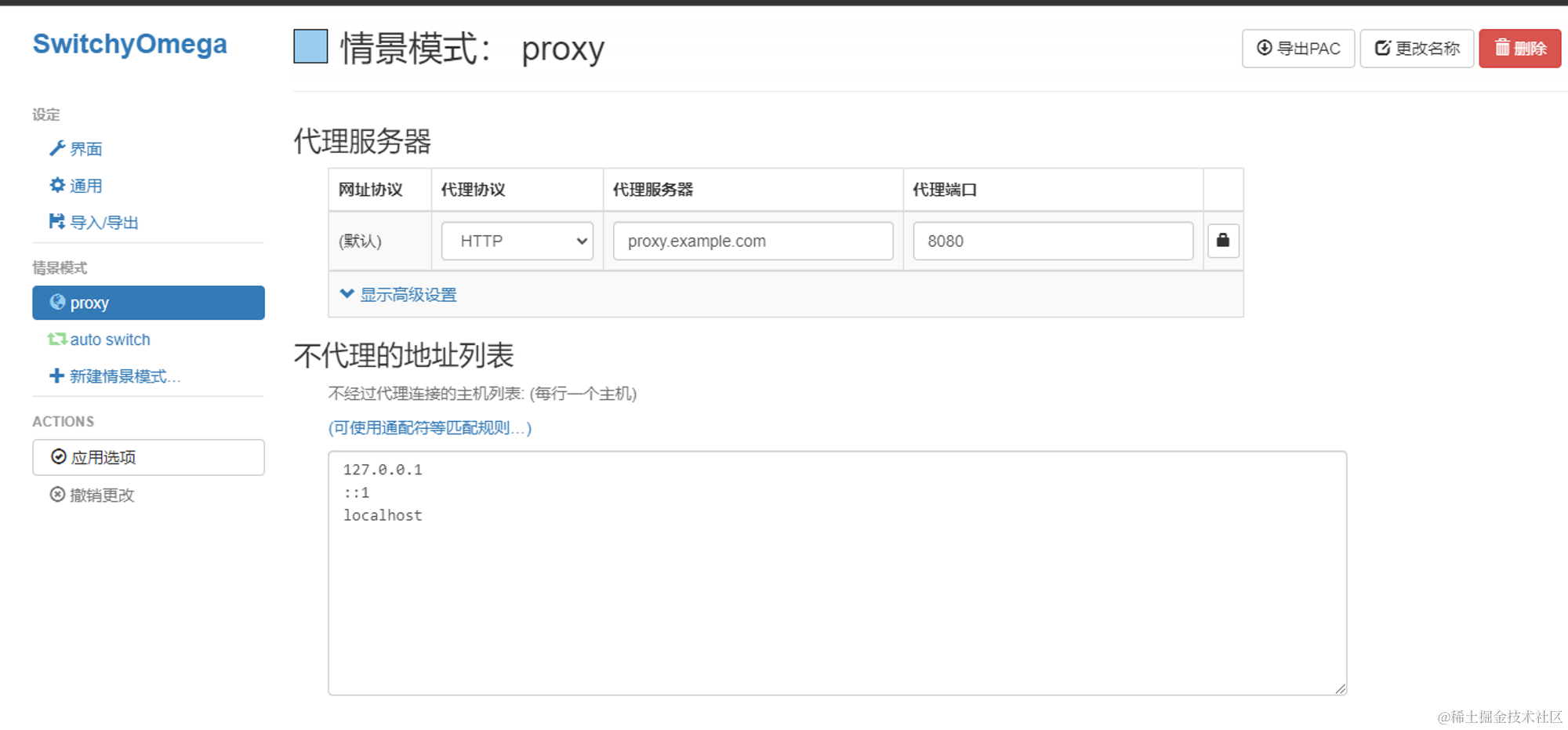Screen dimensions: 1568x730
Task: Click the wrench icon beside 界面
Action: 57,148
